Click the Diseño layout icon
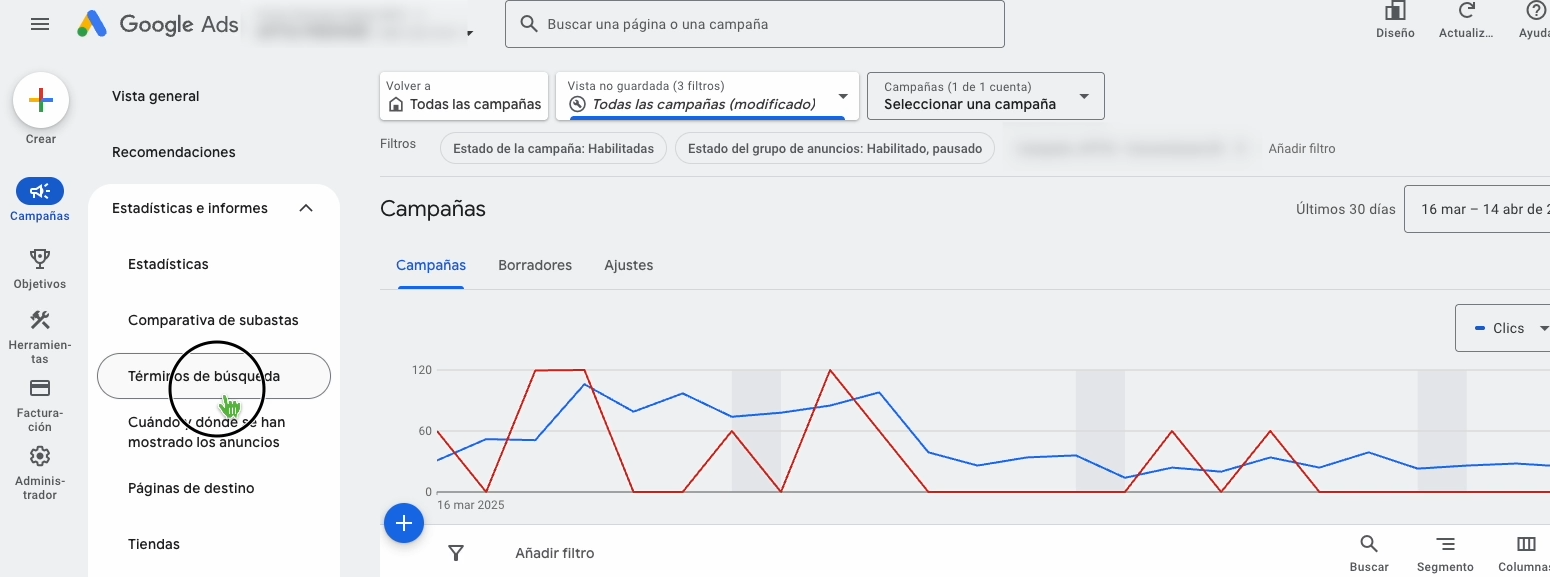 [x=1395, y=12]
